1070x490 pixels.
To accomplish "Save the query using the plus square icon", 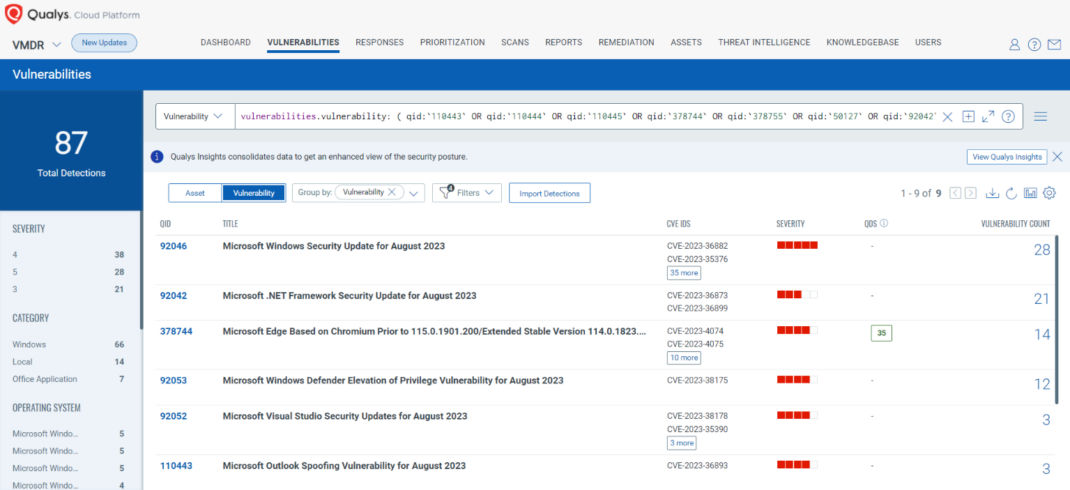I will coord(968,117).
